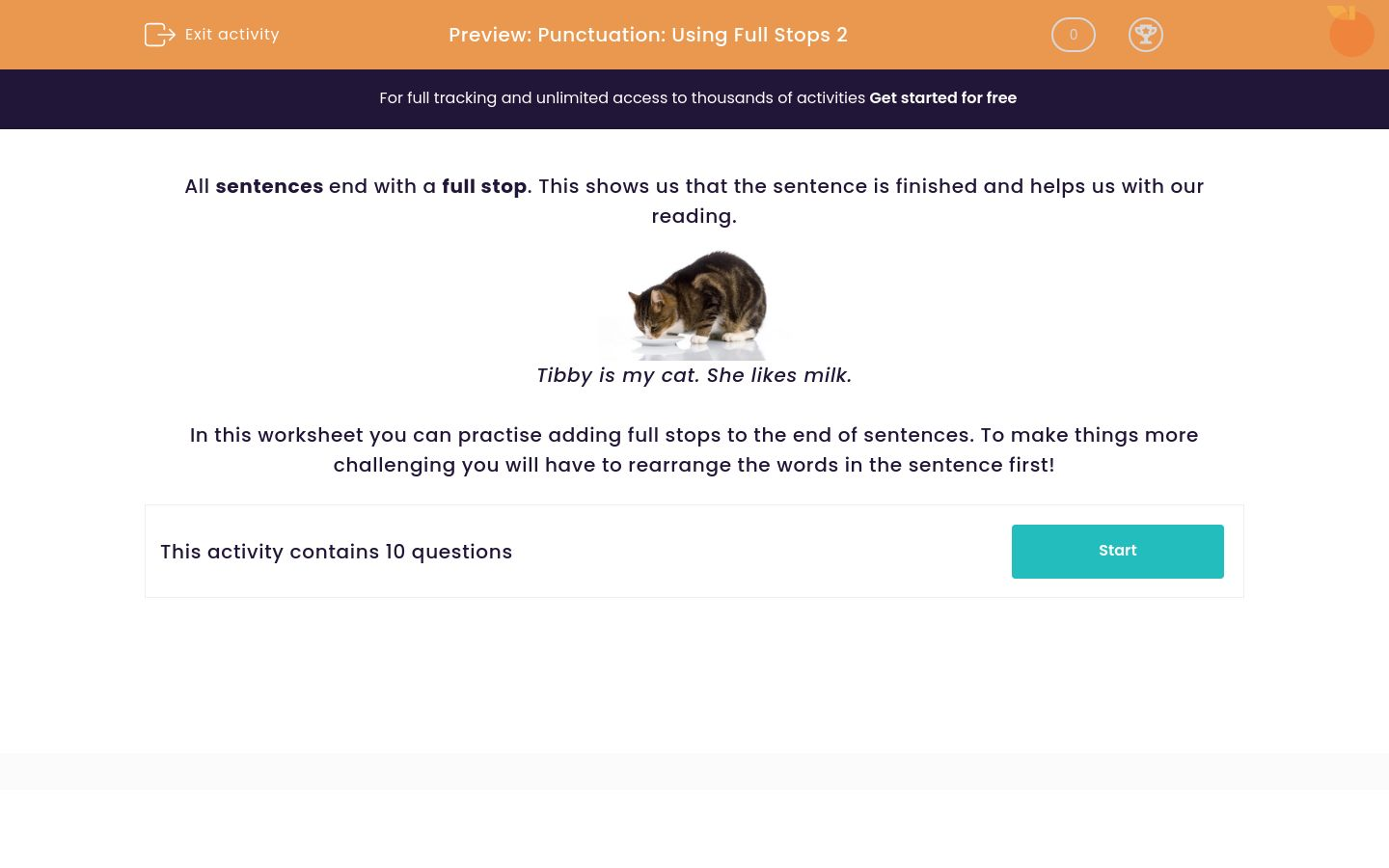
Task: Click the apple fruit logo top right
Action: coord(1350,32)
